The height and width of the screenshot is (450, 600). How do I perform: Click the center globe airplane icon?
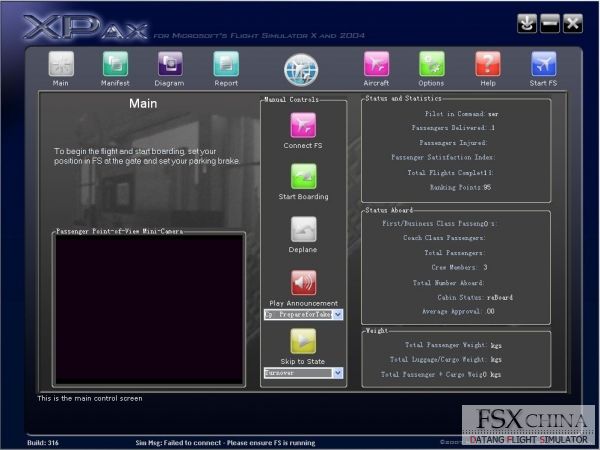click(301, 70)
